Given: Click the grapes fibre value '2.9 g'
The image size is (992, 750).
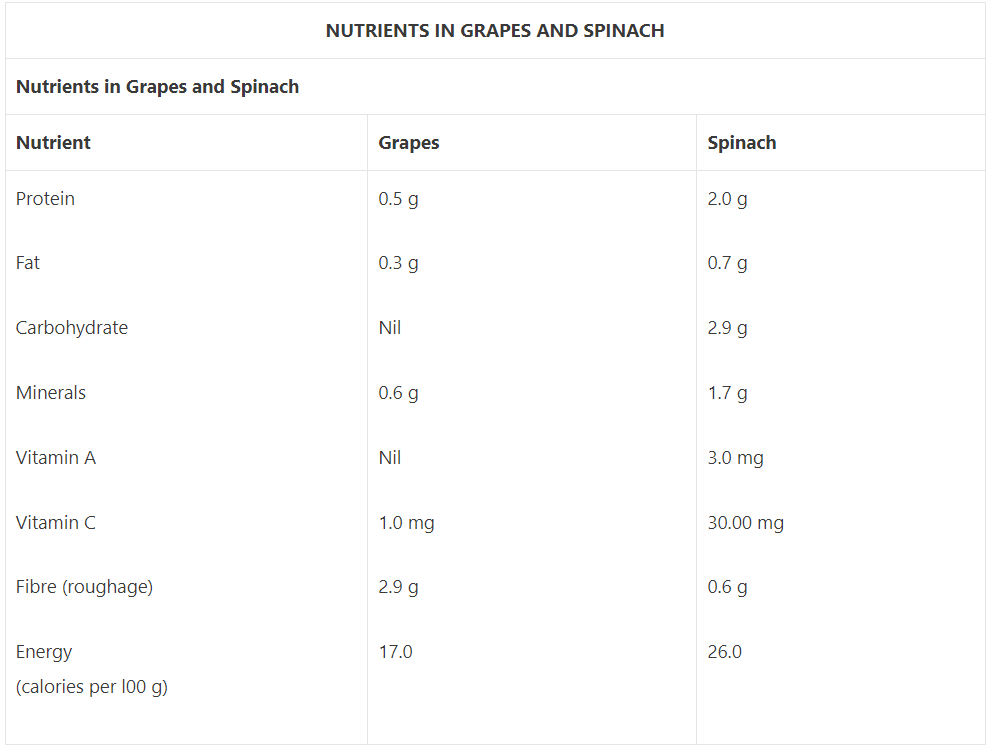Looking at the screenshot, I should [x=398, y=587].
